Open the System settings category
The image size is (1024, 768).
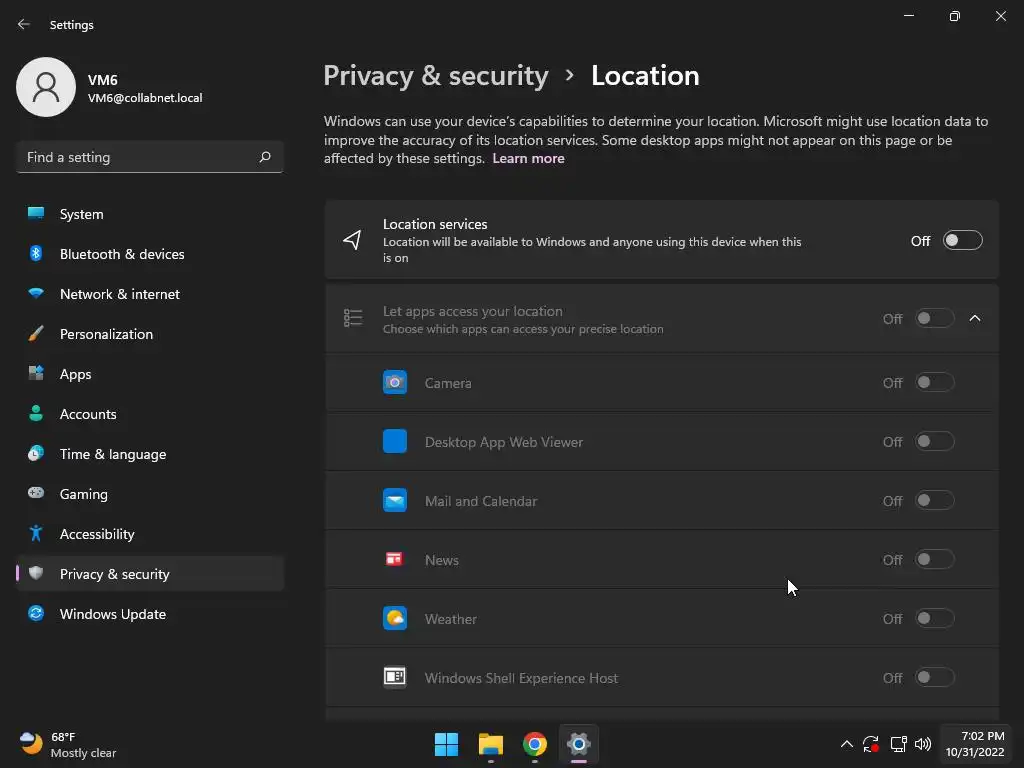150,214
